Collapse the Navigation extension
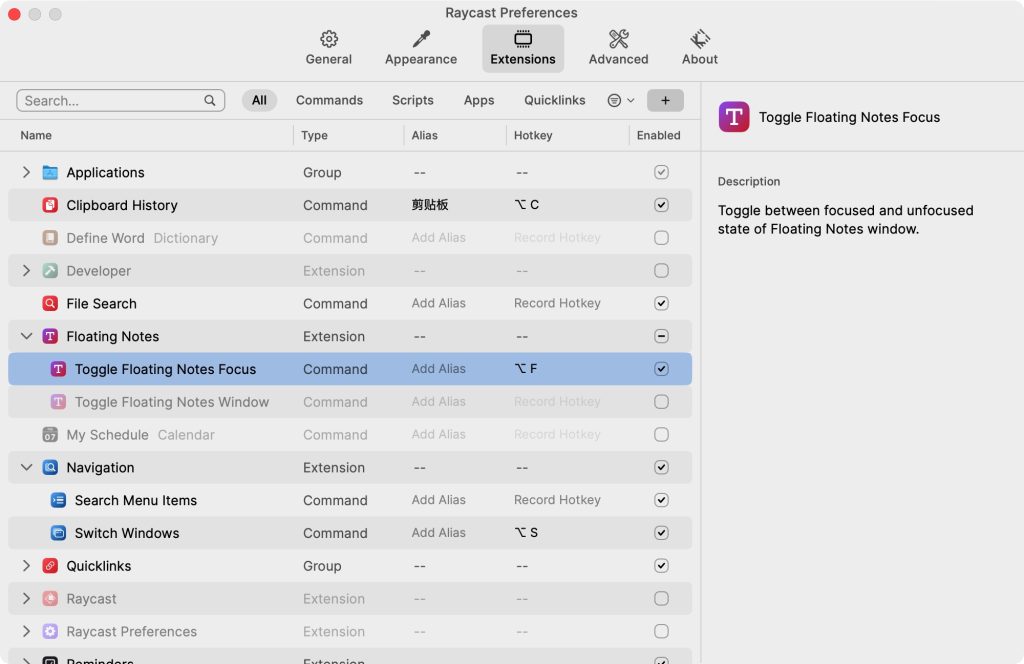The width and height of the screenshot is (1024, 664). pyautogui.click(x=26, y=467)
